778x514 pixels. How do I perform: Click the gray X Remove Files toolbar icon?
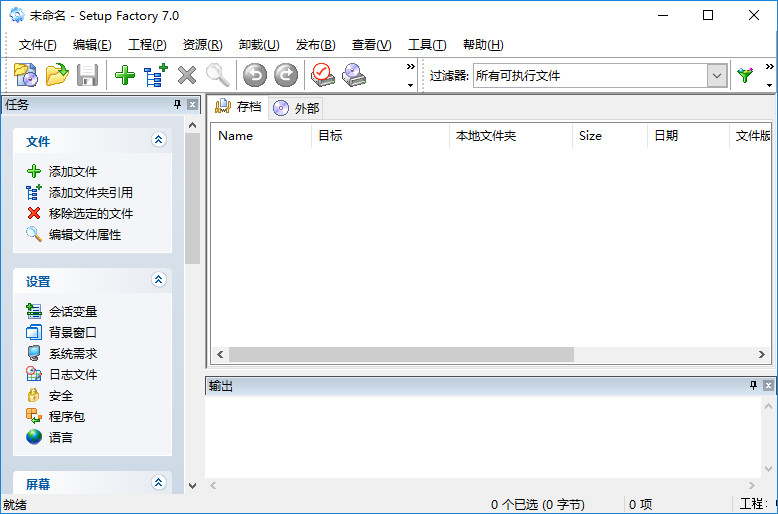187,75
